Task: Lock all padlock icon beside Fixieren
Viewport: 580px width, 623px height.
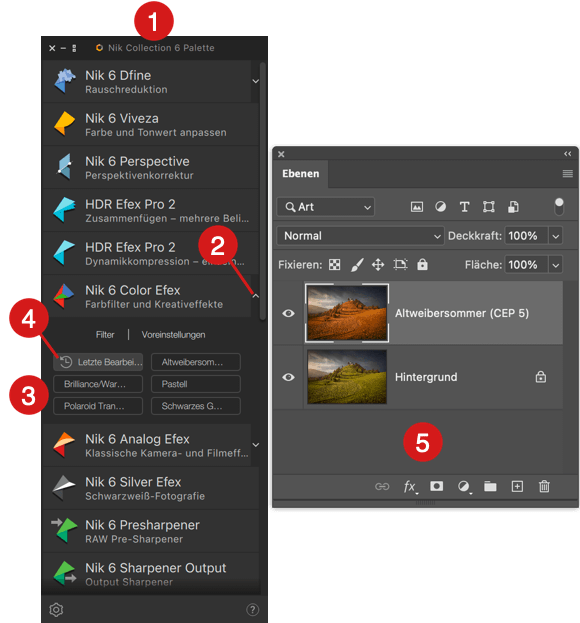Action: pyautogui.click(x=422, y=264)
